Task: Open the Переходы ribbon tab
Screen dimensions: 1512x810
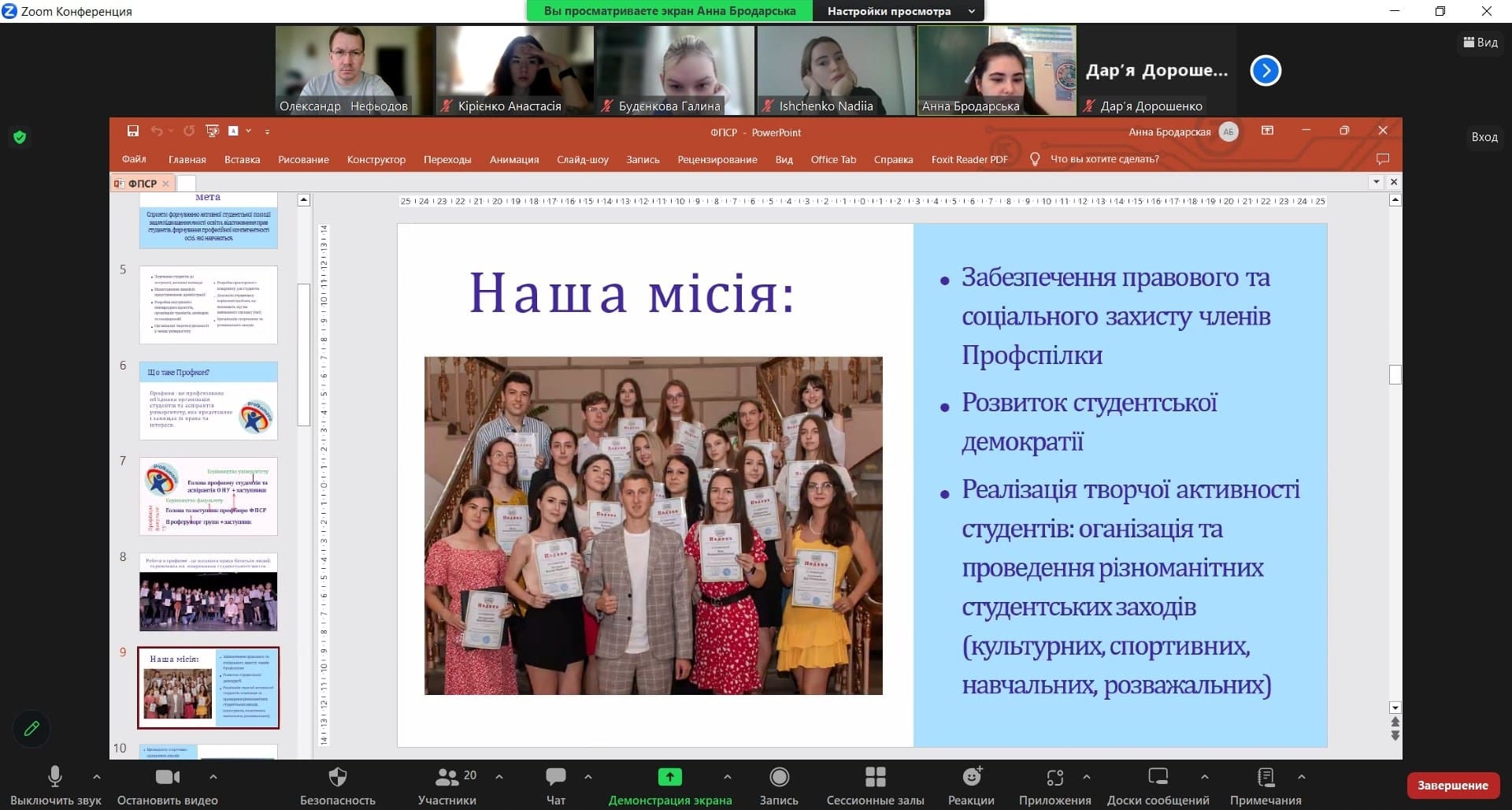Action: 447,159
